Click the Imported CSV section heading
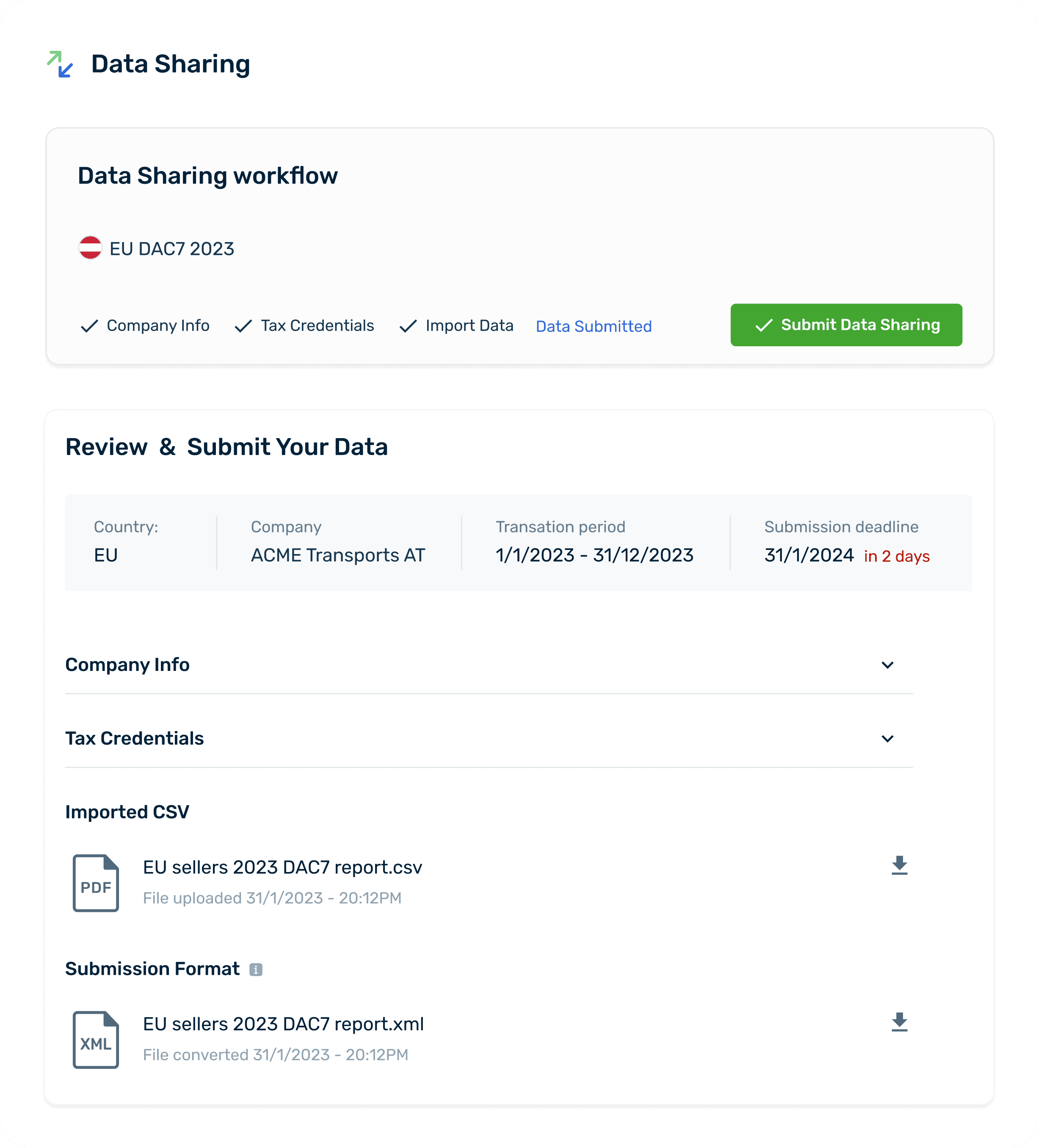The height and width of the screenshot is (1148, 1038). pos(127,811)
